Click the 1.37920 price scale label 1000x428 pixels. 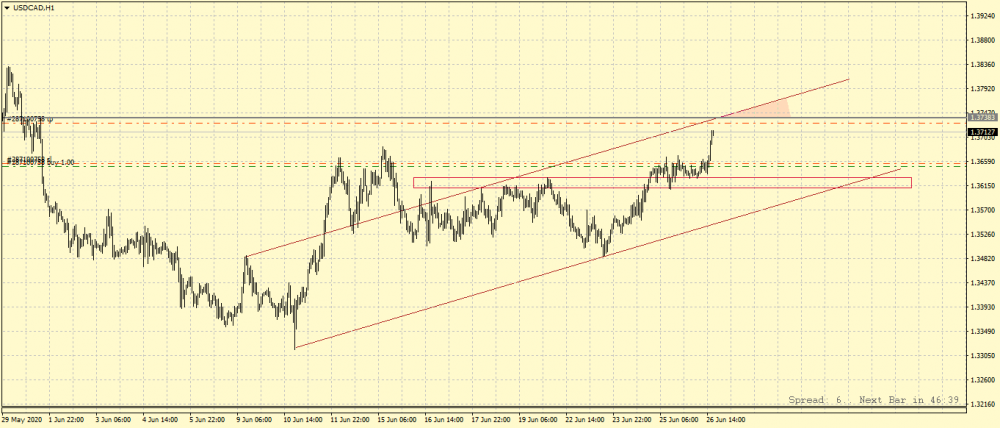point(983,89)
